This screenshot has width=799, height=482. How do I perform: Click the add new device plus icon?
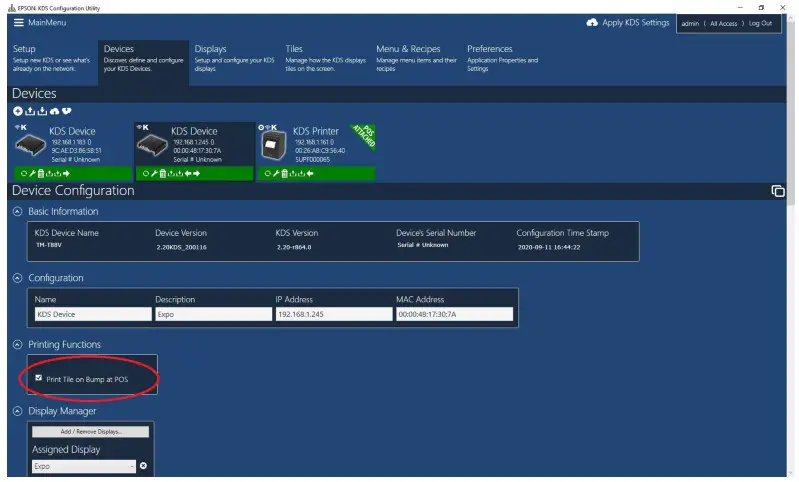click(18, 111)
